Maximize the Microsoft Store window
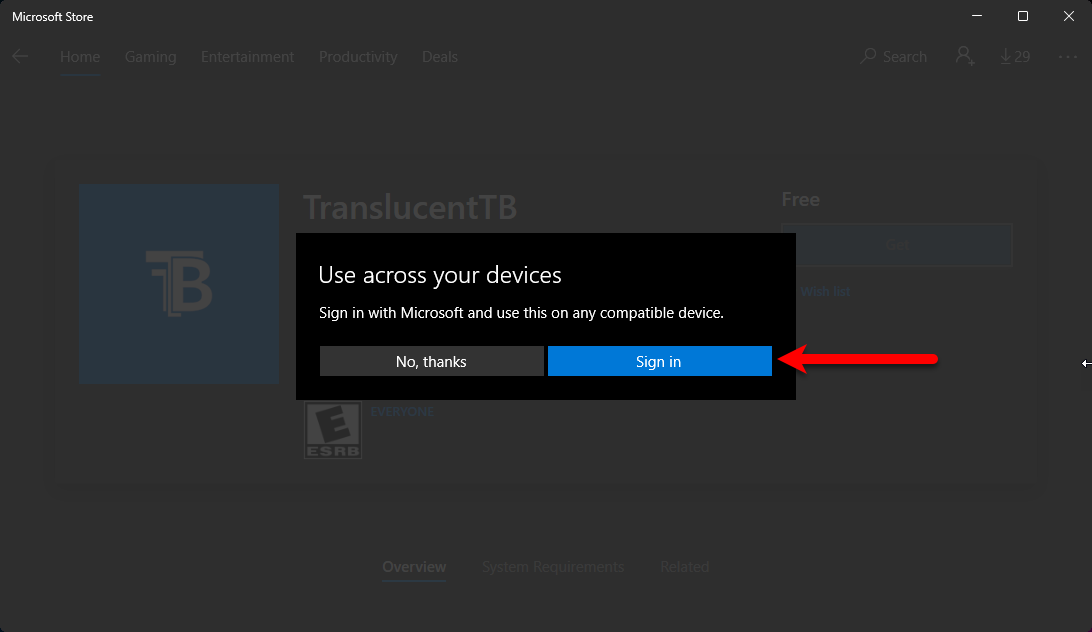 pyautogui.click(x=1023, y=16)
